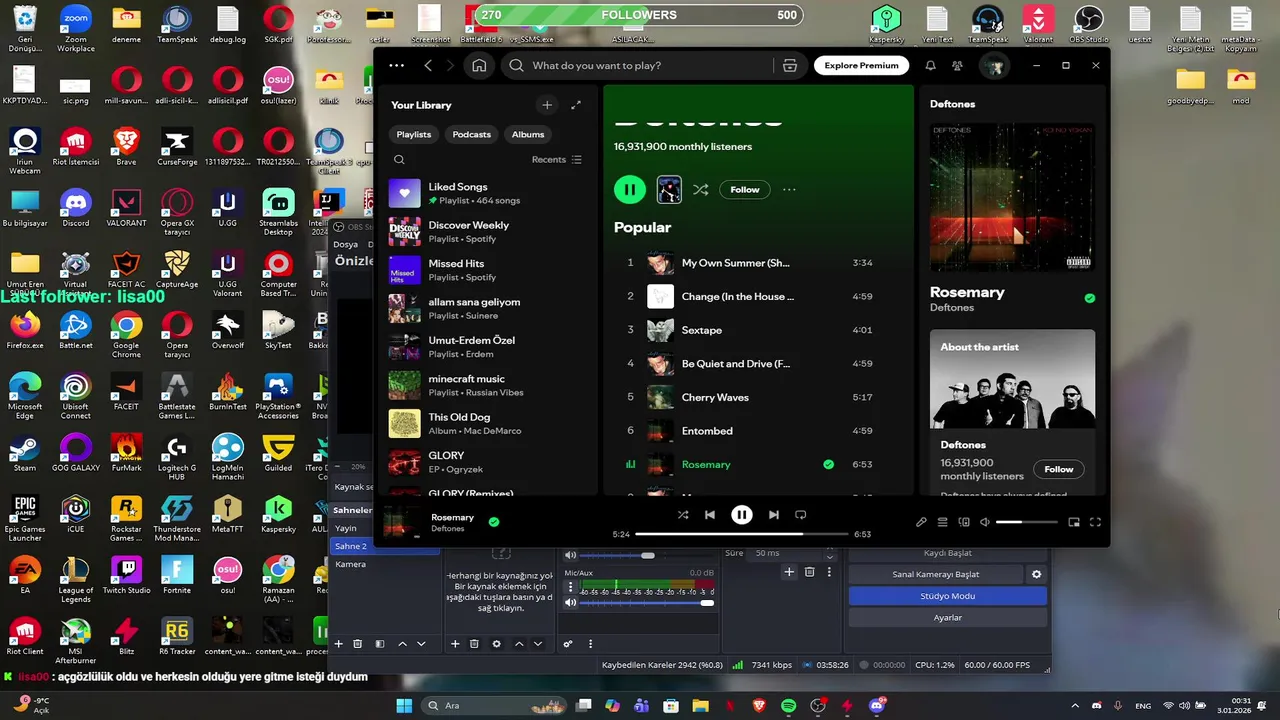Open Connect to a device icon
The image size is (1280, 720).
click(x=964, y=522)
